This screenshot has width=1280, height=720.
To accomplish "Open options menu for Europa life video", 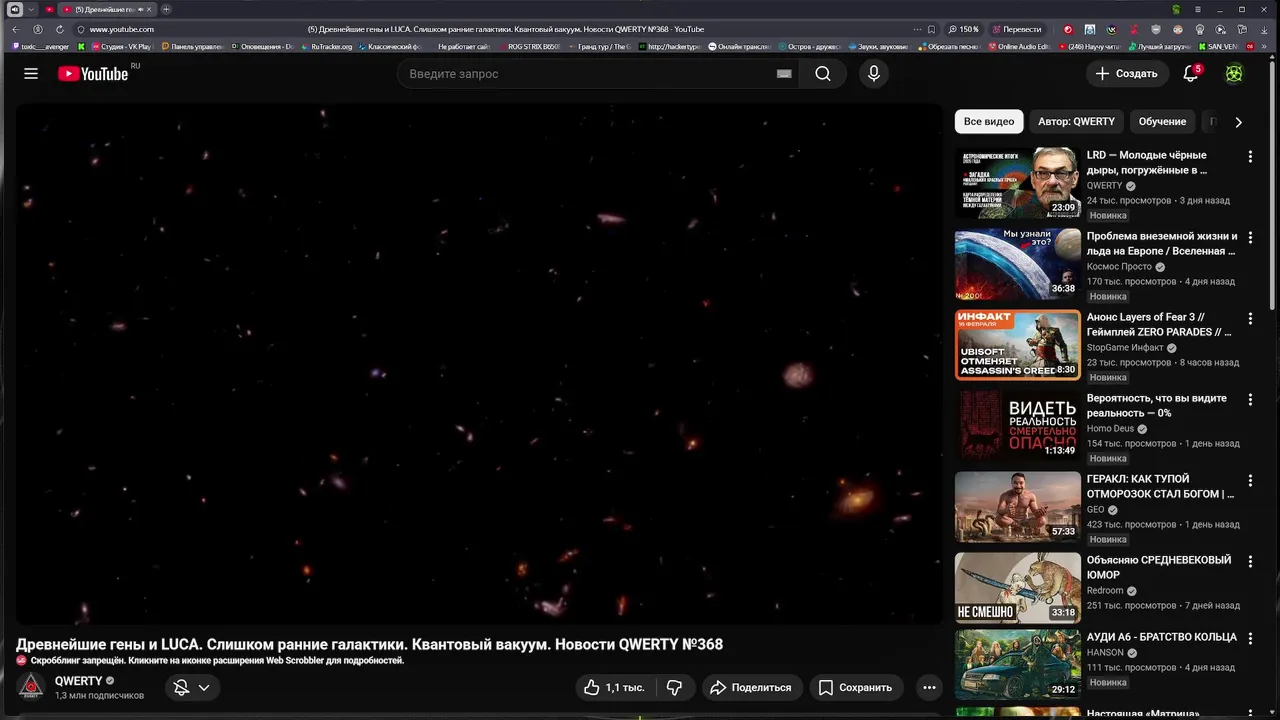I will pyautogui.click(x=1249, y=237).
